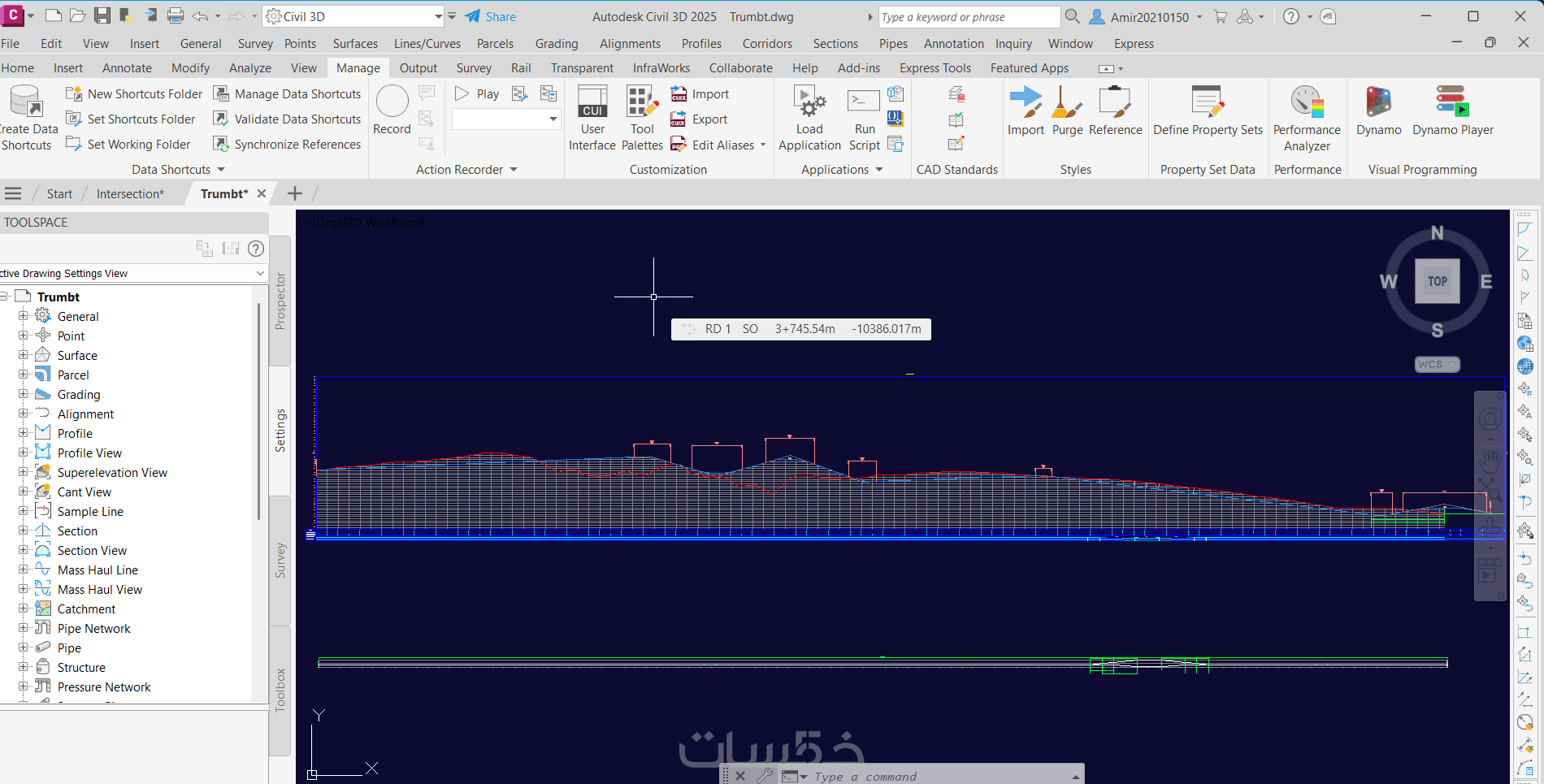The image size is (1544, 784).
Task: Launch the Performance Analyzer
Action: [1307, 118]
